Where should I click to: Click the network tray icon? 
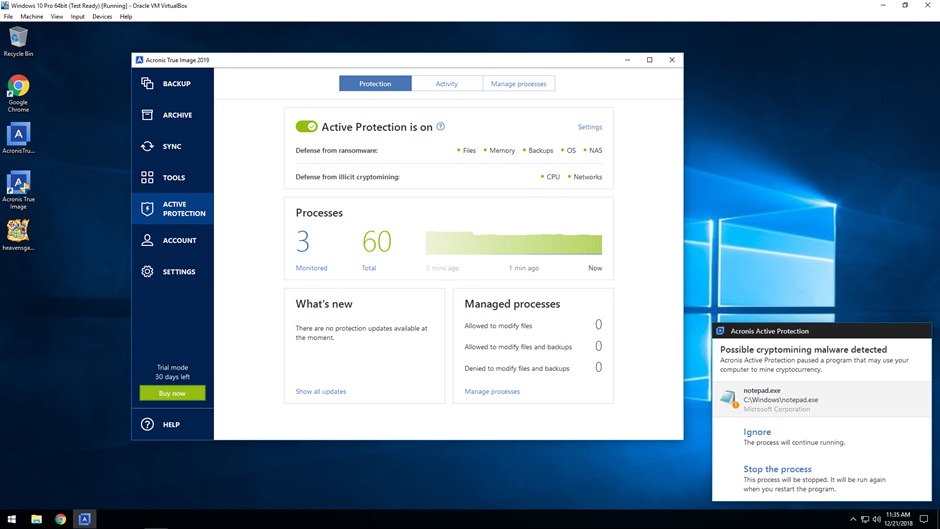coord(864,519)
